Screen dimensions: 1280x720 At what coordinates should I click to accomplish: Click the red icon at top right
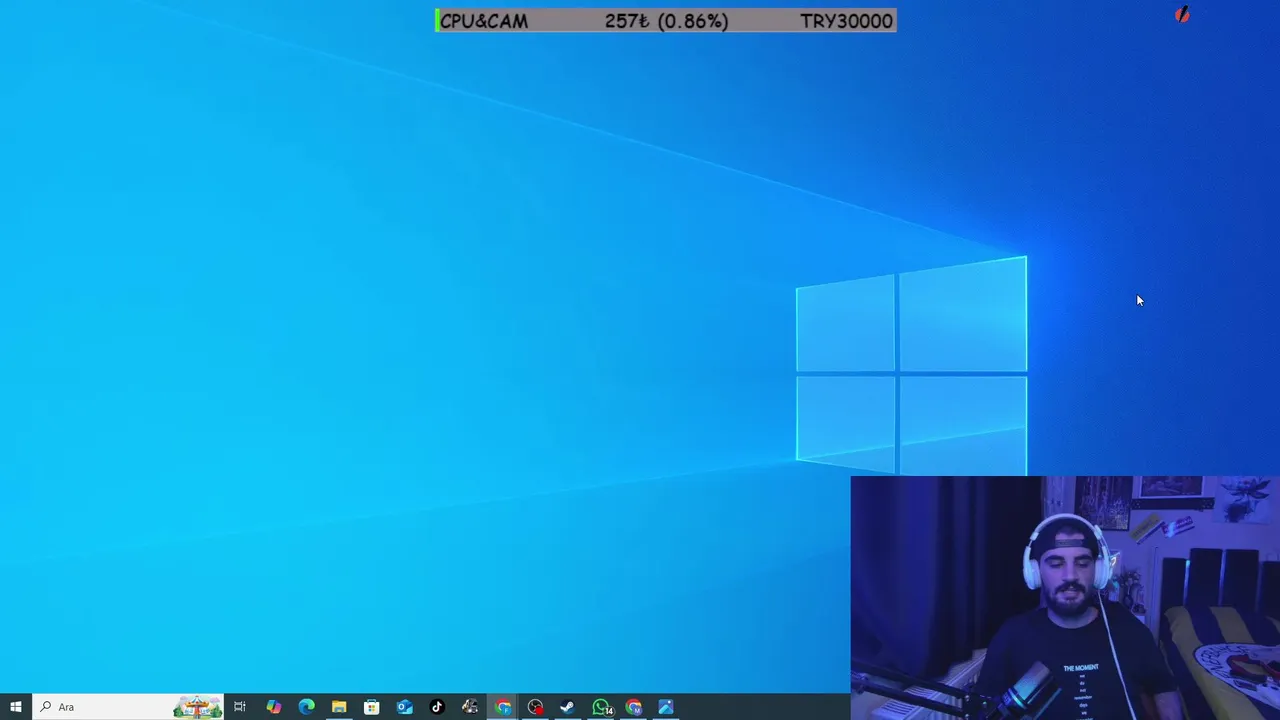click(x=1182, y=14)
